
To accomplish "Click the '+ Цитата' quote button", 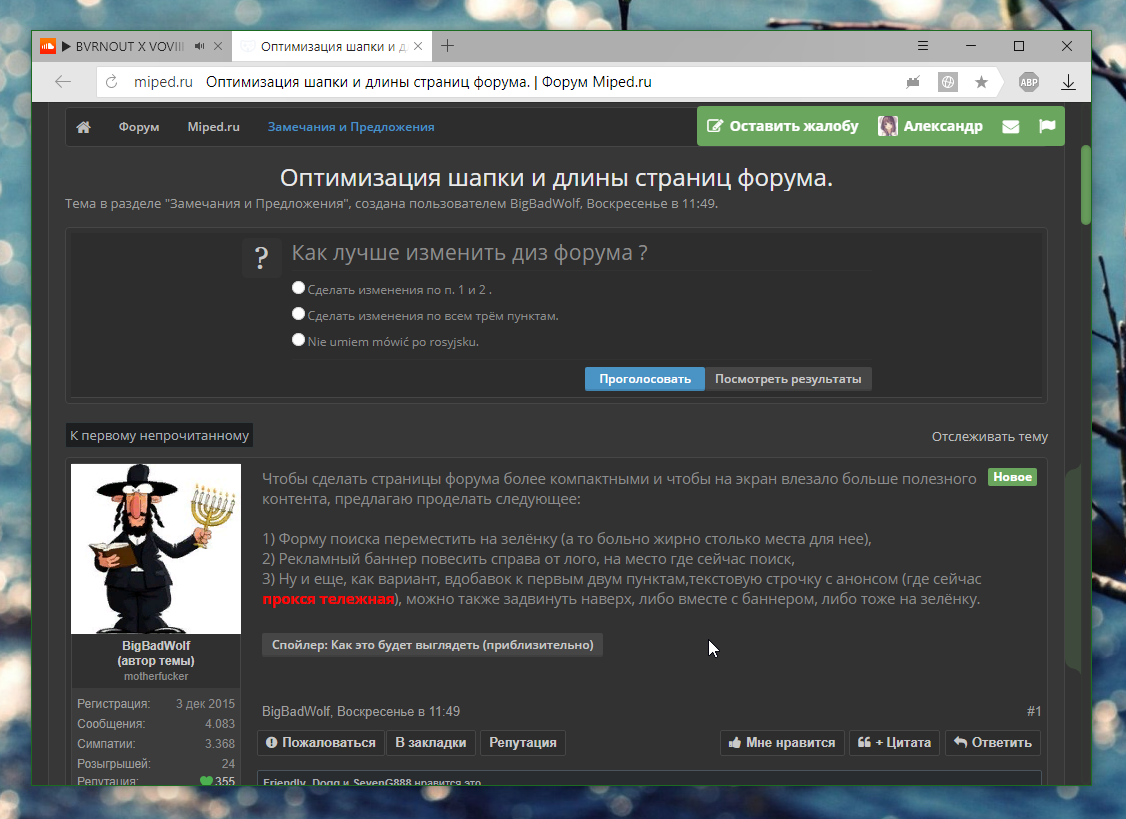I will point(894,742).
